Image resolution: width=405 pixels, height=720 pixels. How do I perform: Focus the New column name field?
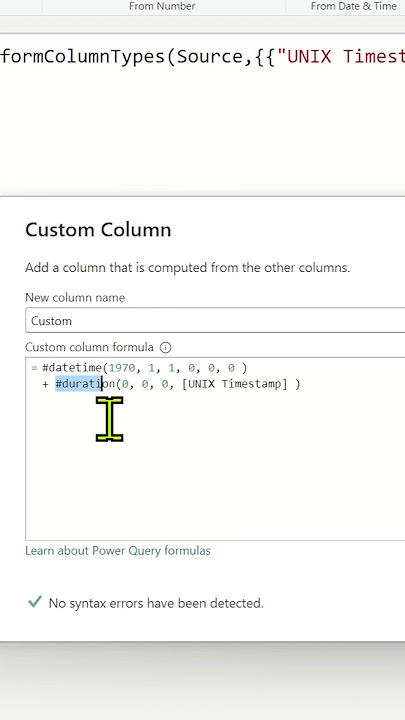click(215, 321)
